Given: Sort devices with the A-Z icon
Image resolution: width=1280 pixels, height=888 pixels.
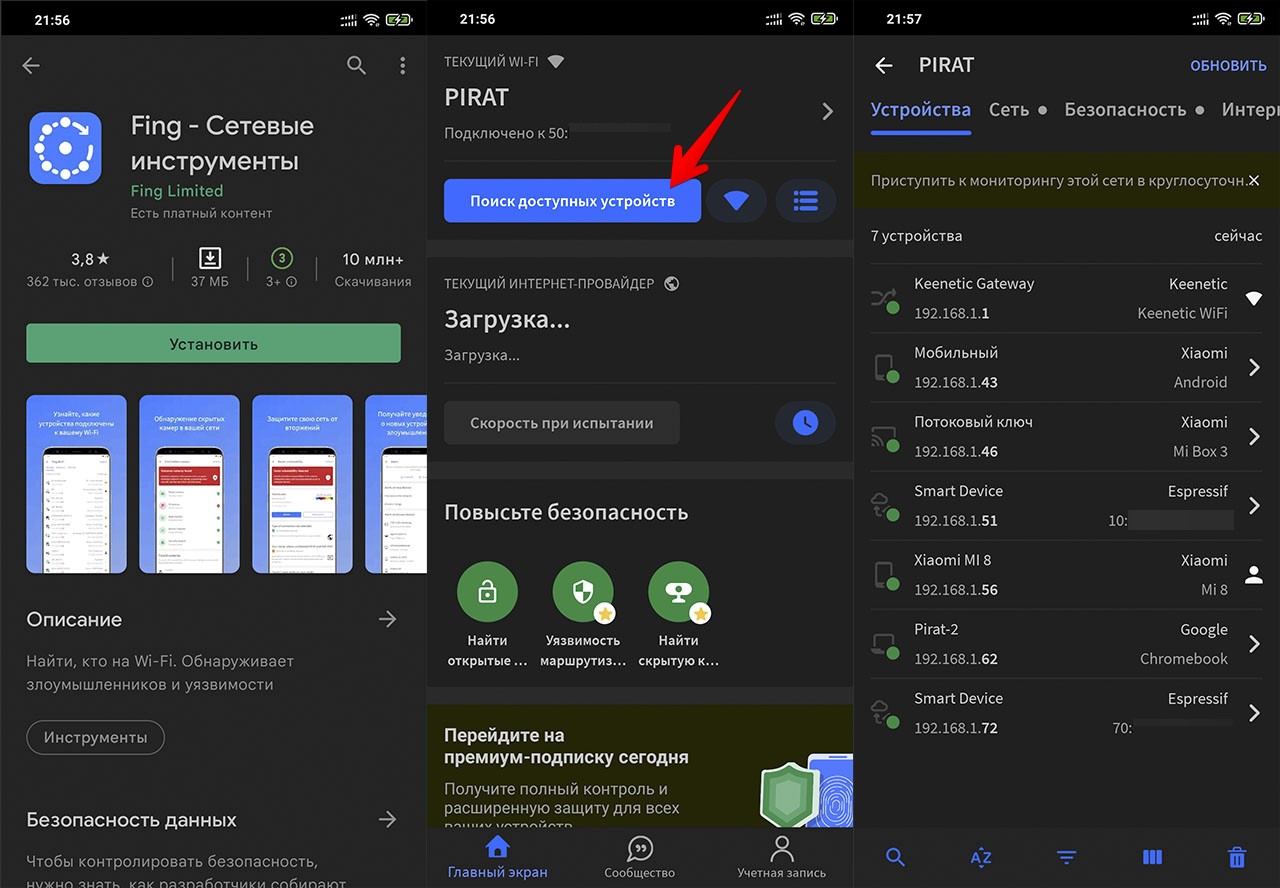Looking at the screenshot, I should (981, 857).
